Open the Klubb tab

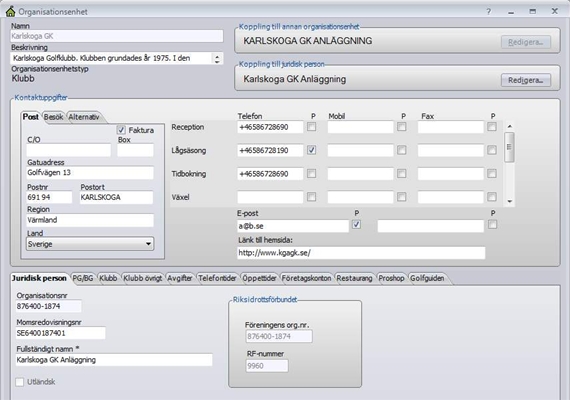108,278
